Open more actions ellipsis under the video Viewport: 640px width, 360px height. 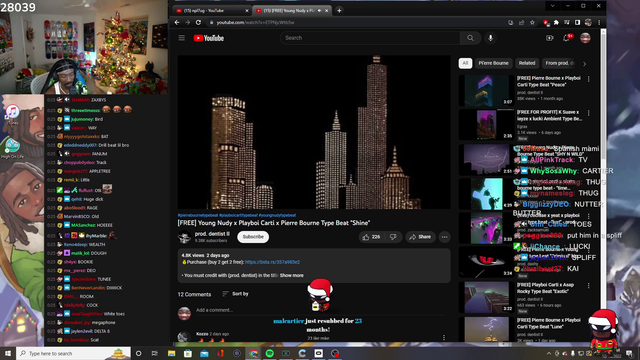[x=444, y=237]
